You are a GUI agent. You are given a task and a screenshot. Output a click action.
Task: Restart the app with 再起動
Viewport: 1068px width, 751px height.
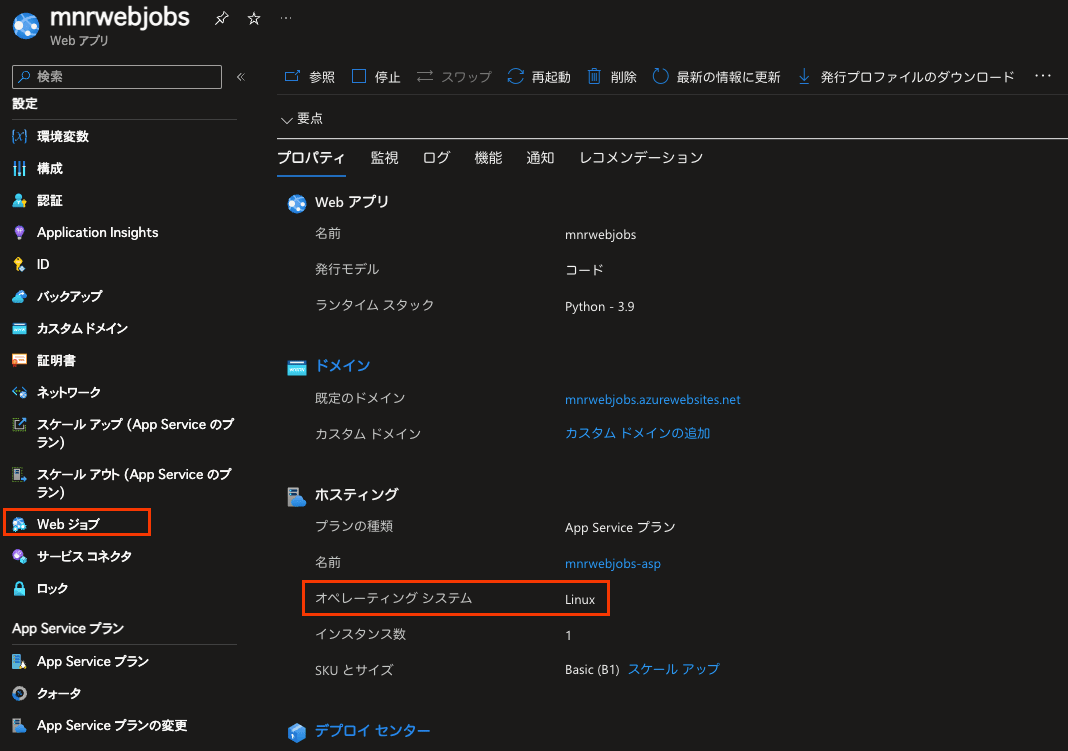pos(539,77)
